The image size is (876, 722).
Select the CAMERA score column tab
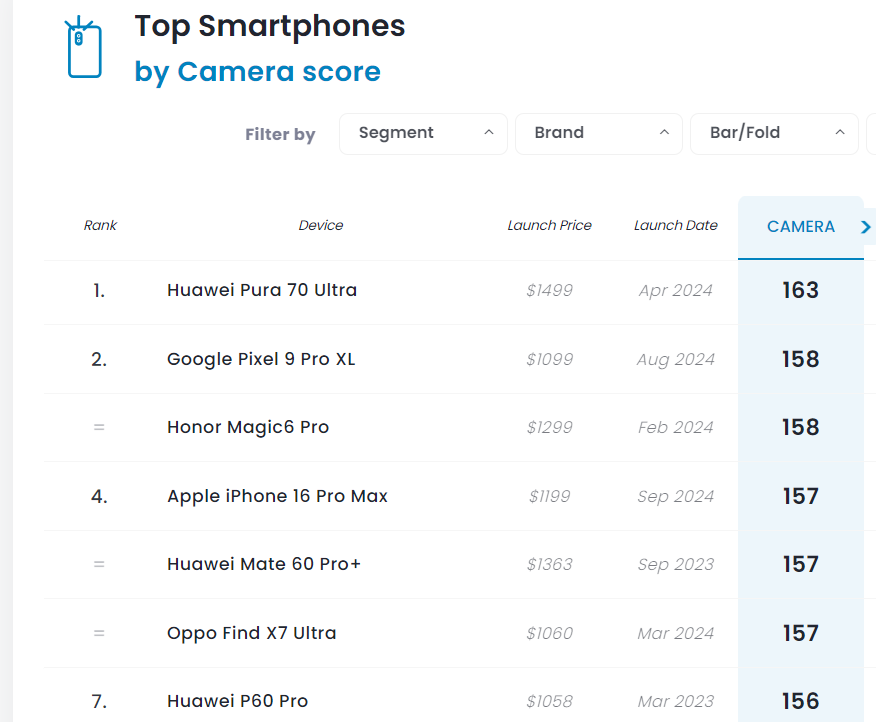pyautogui.click(x=800, y=227)
